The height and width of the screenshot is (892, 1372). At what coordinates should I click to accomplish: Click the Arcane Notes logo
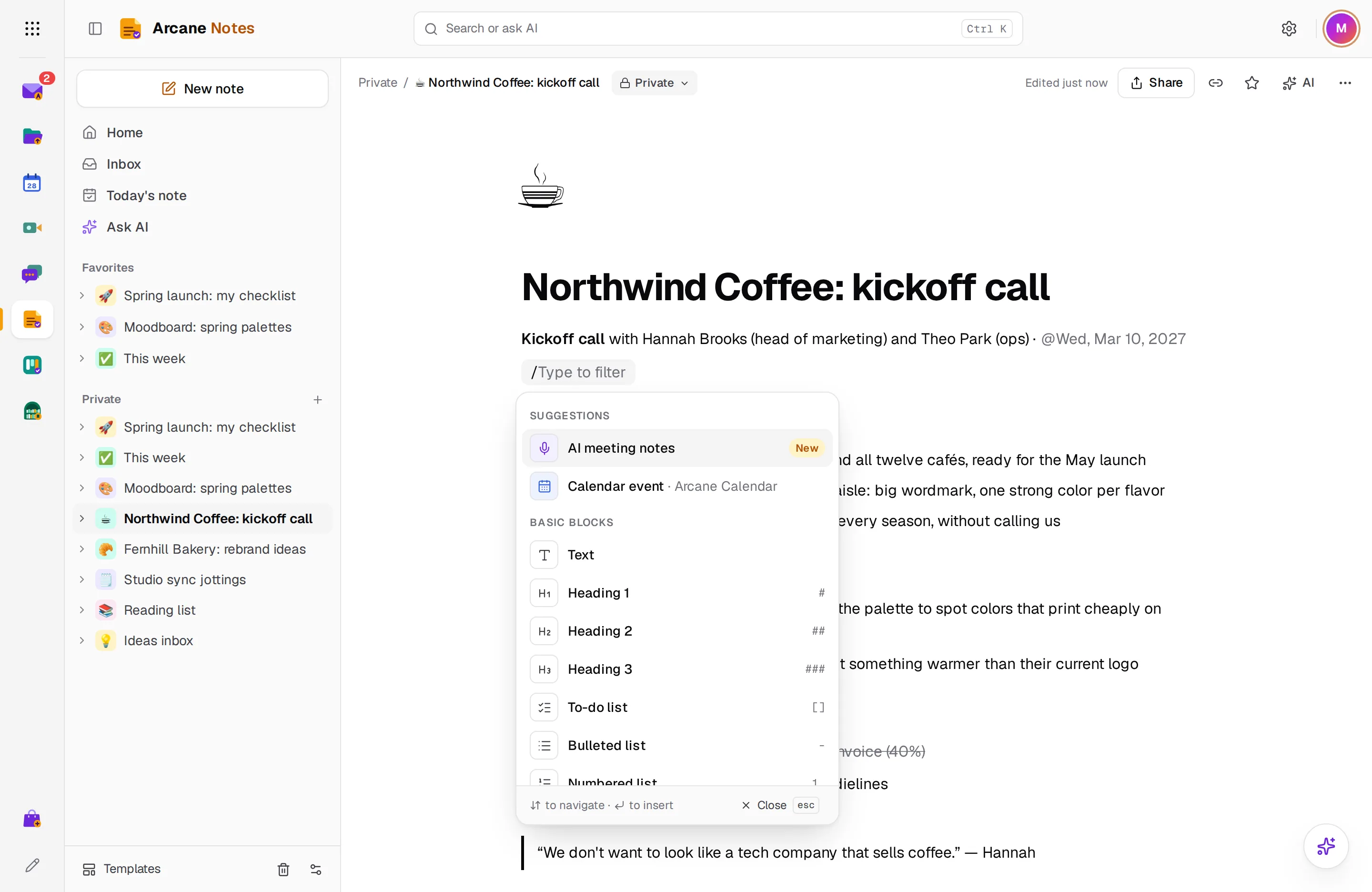[x=187, y=28]
